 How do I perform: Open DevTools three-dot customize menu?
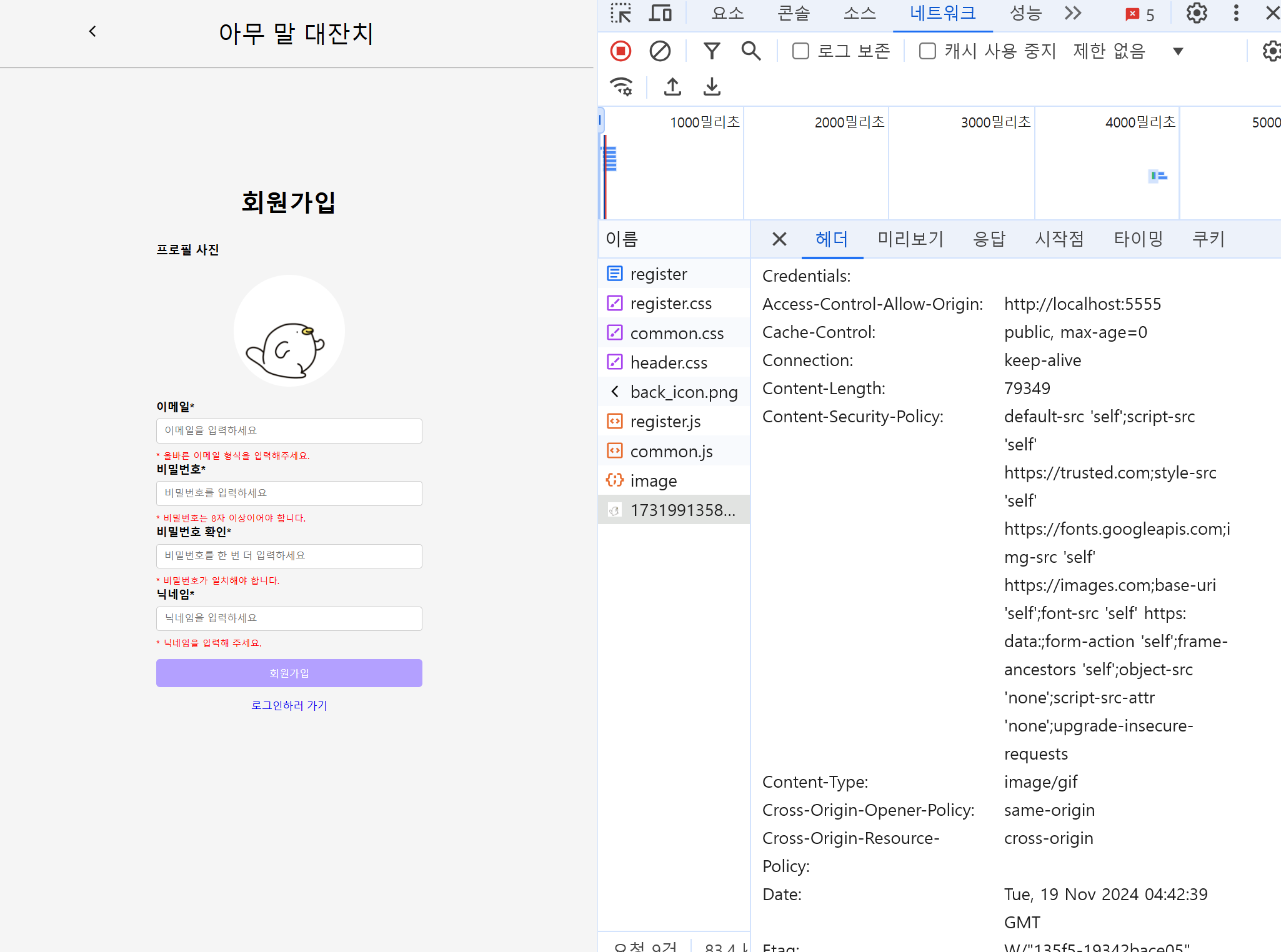[x=1236, y=13]
